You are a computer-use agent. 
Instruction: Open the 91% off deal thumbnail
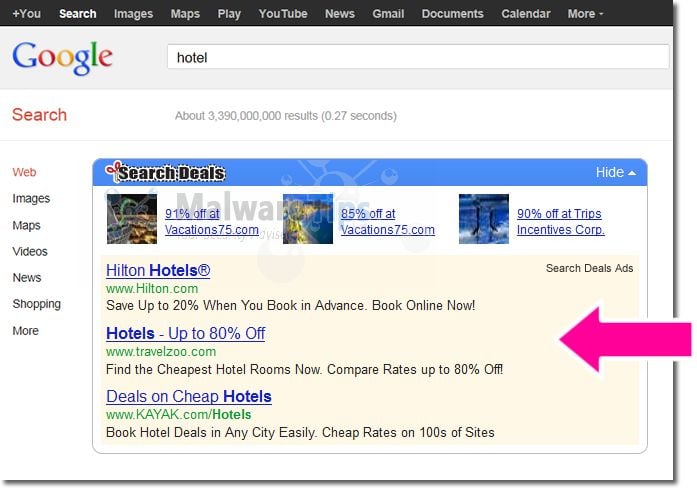point(132,219)
